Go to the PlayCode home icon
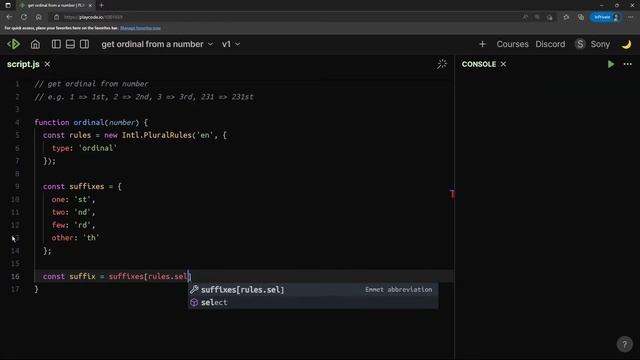The height and width of the screenshot is (360, 640). pyautogui.click(x=36, y=44)
